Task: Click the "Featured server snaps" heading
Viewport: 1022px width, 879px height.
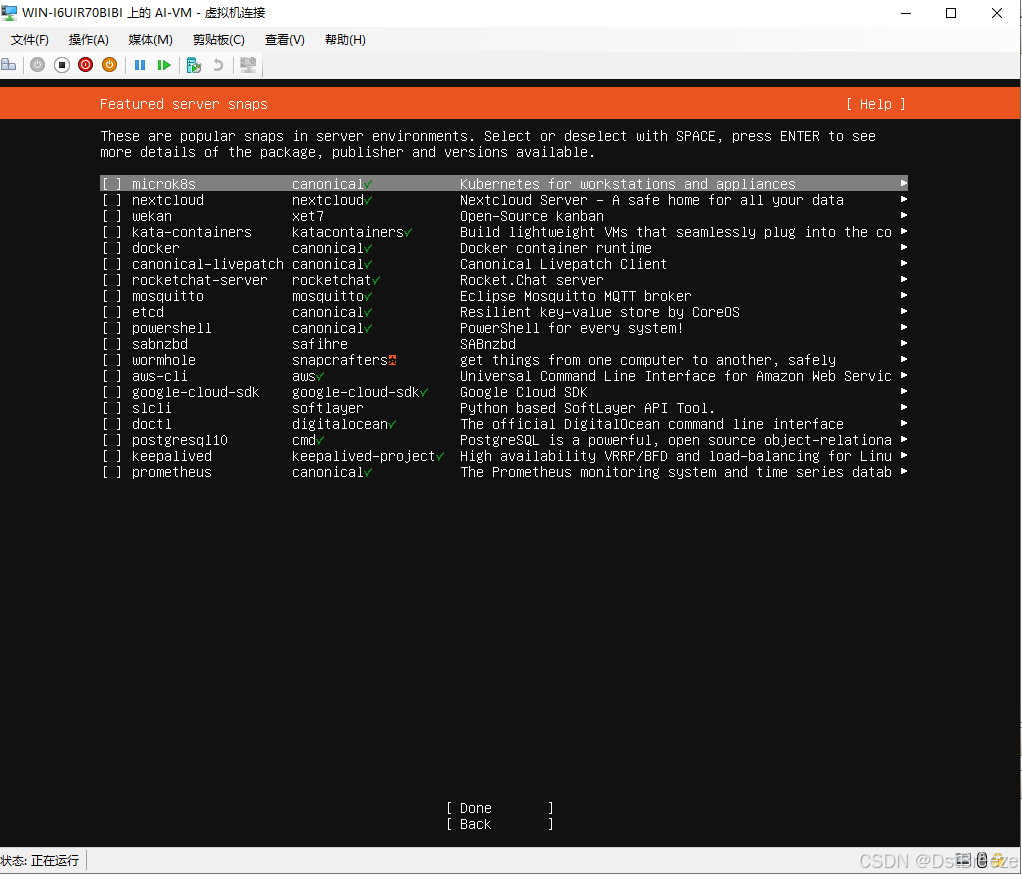Action: [183, 104]
